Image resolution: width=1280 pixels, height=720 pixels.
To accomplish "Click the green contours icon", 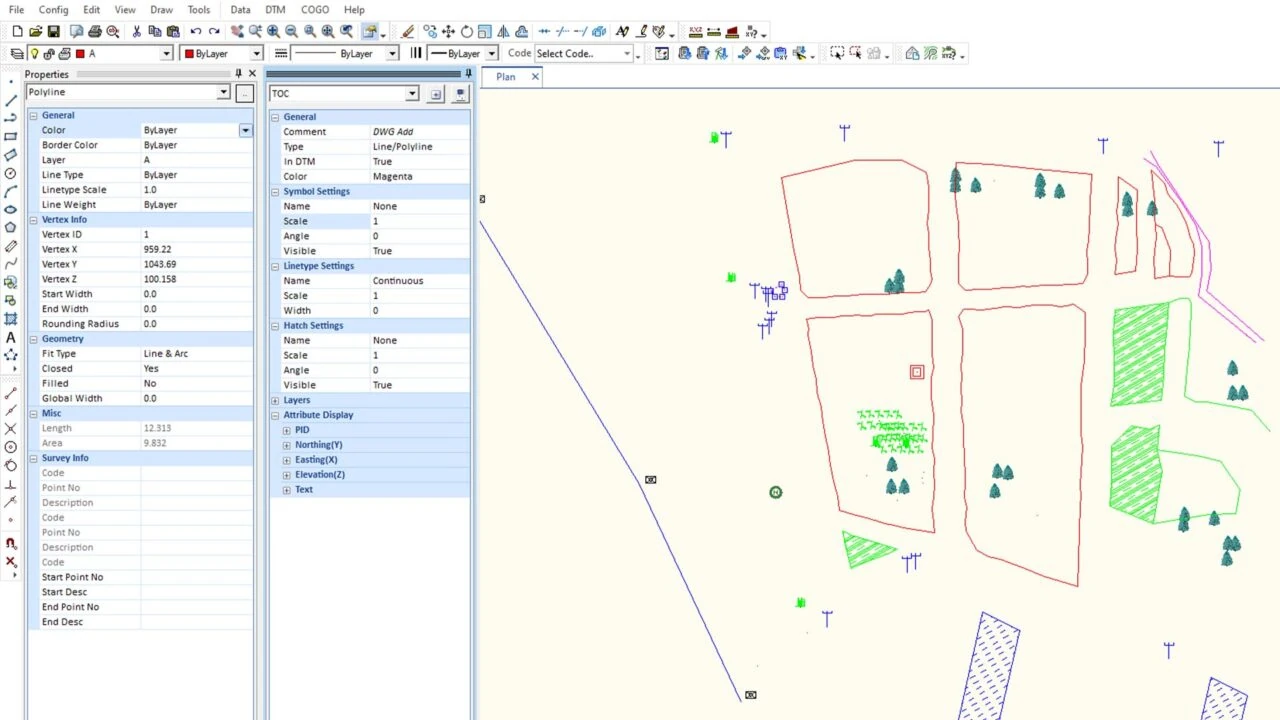I will point(930,53).
